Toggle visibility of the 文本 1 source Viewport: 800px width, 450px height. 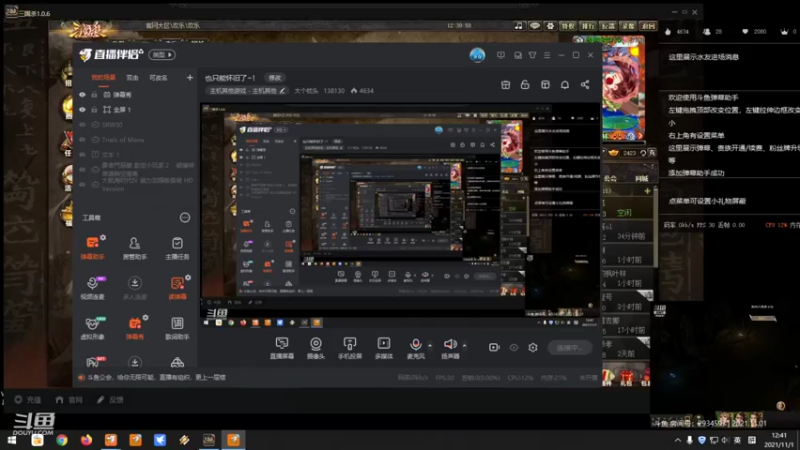[x=82, y=154]
